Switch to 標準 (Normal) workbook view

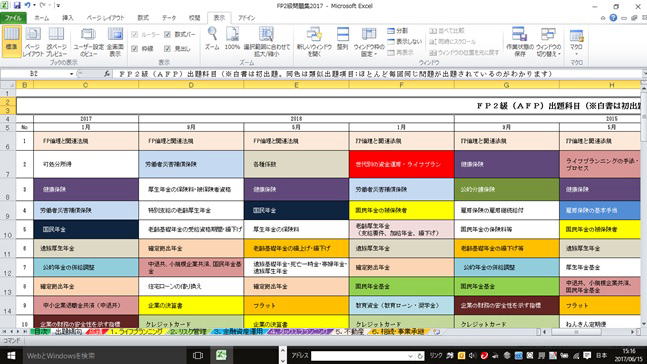click(x=11, y=40)
